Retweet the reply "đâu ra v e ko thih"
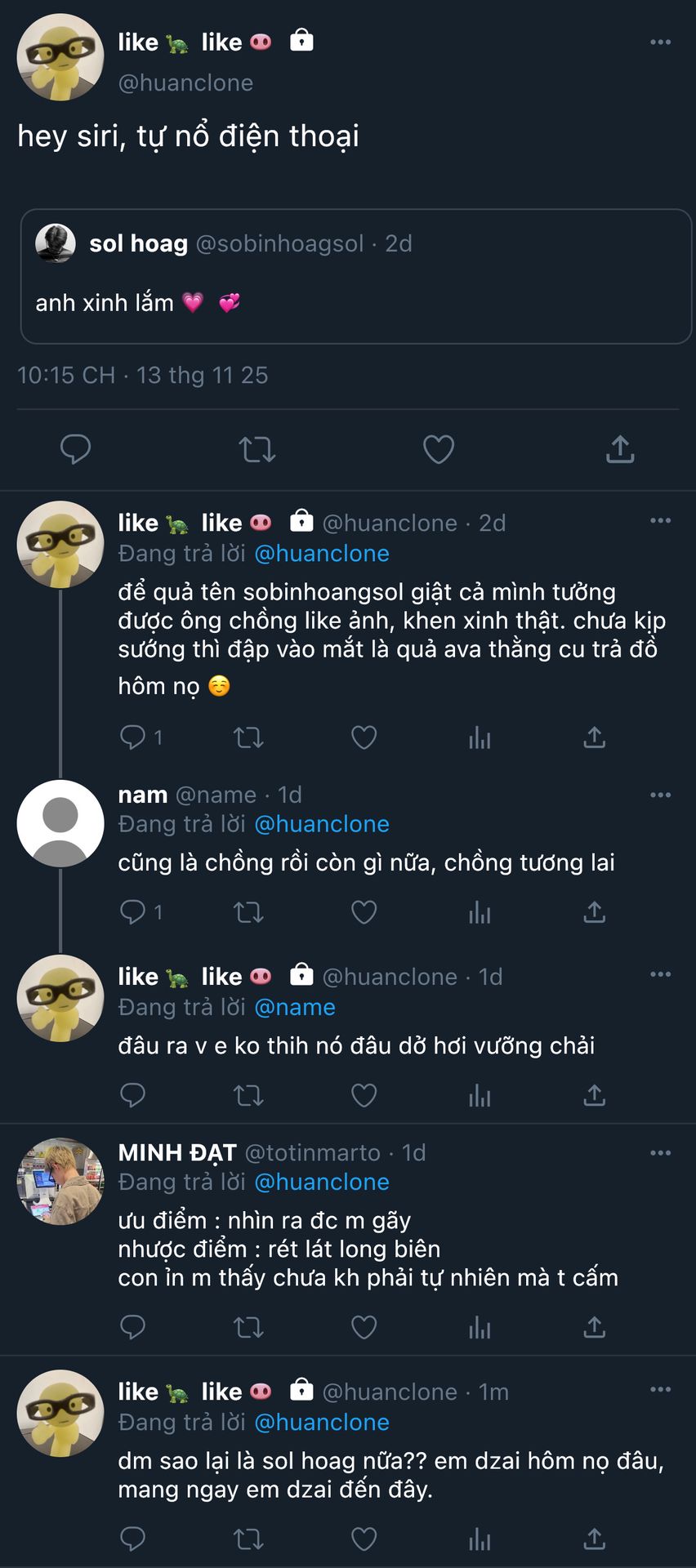Viewport: 696px width, 1568px height. 248,1094
